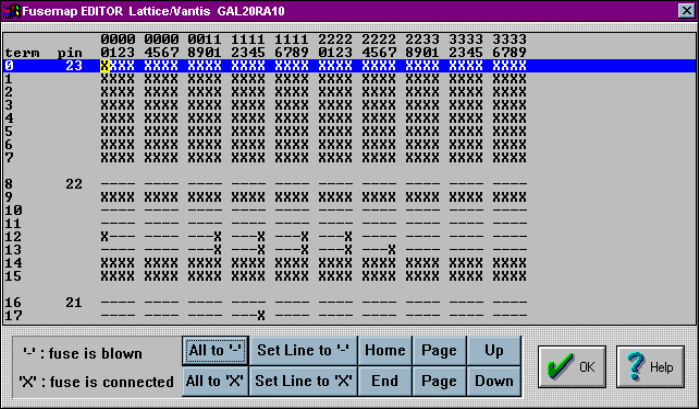
Task: Select term row 17
Action: 350,316
